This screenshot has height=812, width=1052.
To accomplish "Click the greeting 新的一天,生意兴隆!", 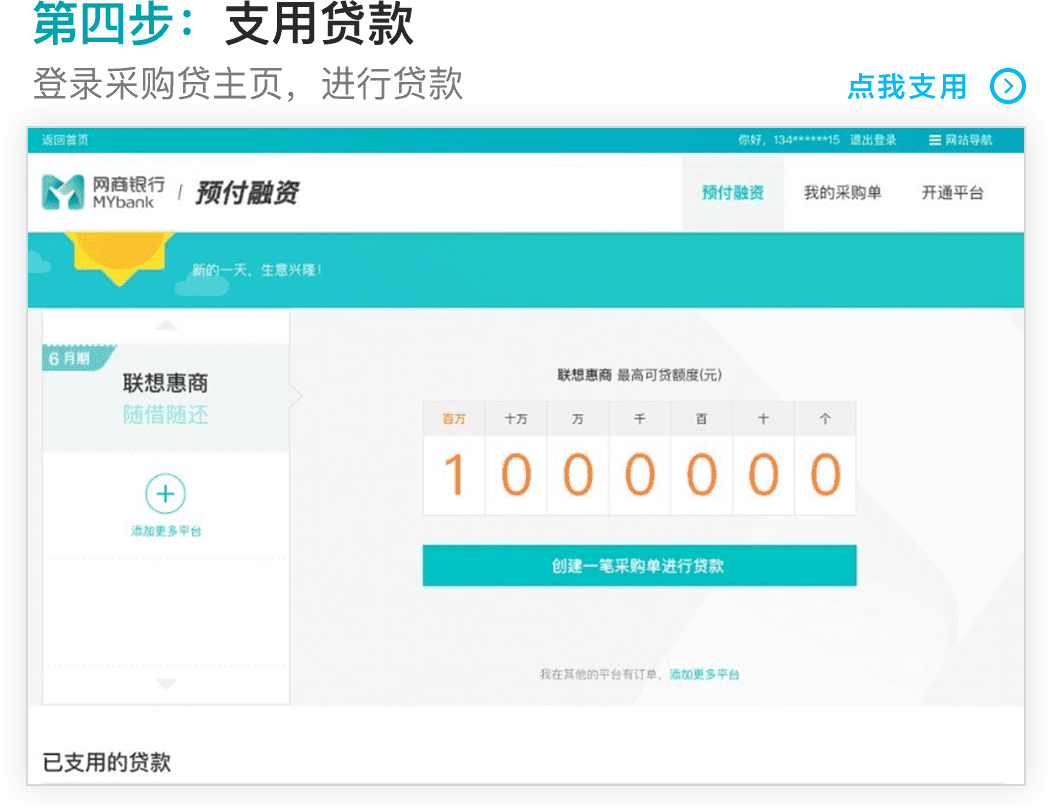I will pyautogui.click(x=257, y=270).
